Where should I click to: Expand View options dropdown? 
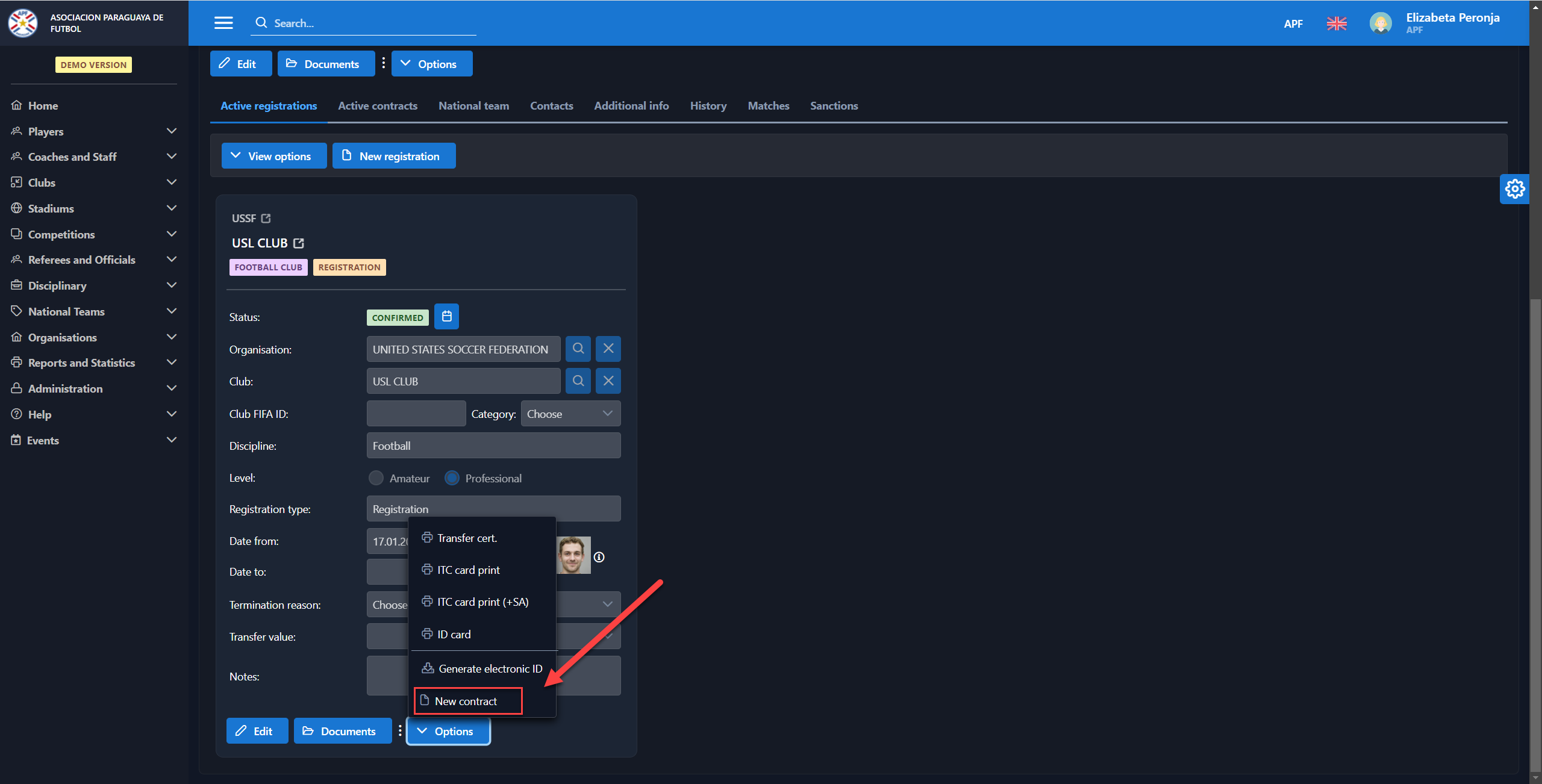point(274,156)
